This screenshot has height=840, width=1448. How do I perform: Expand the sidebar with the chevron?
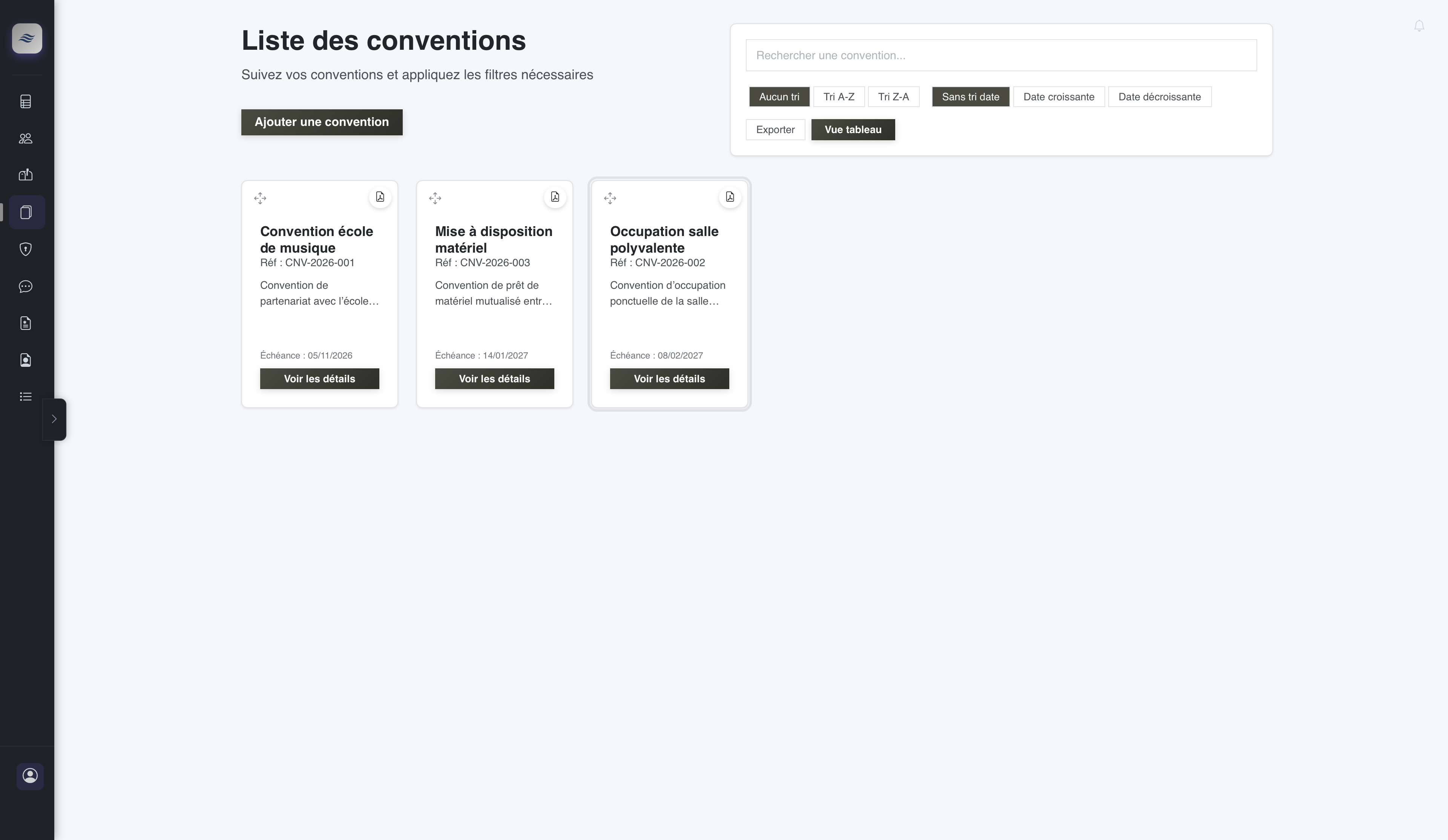coord(55,419)
